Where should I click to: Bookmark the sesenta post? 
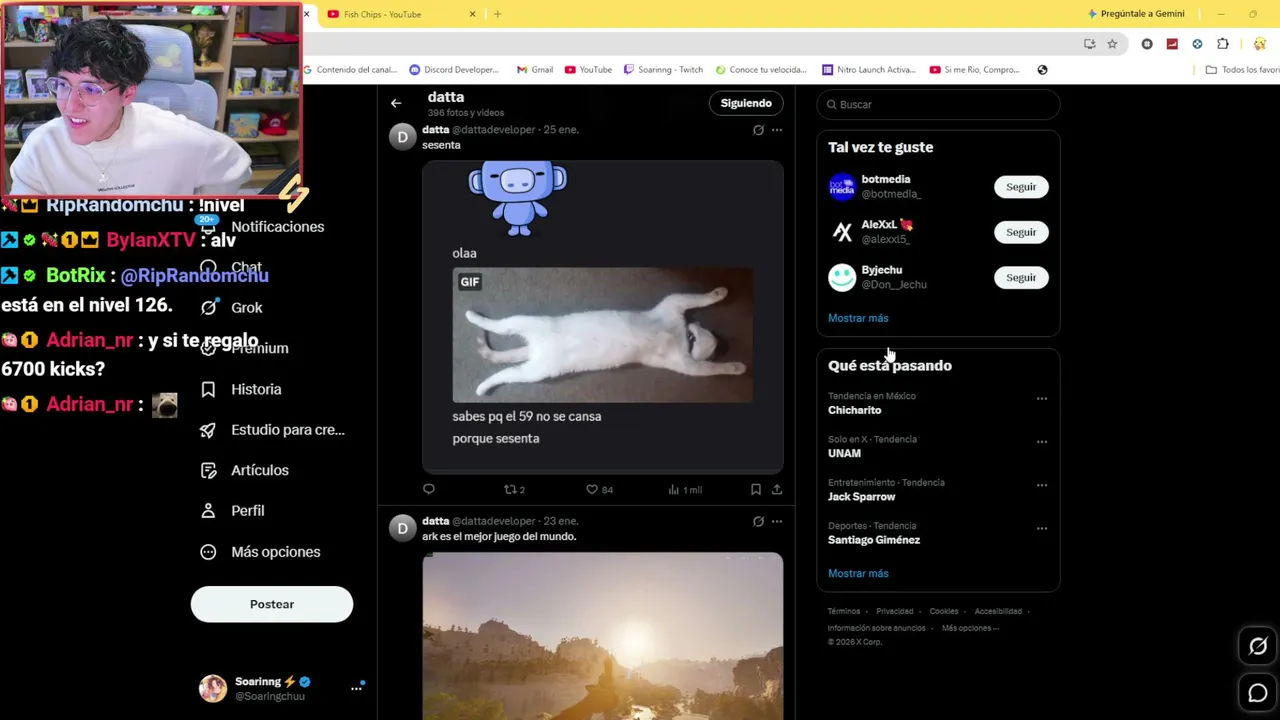coord(756,489)
